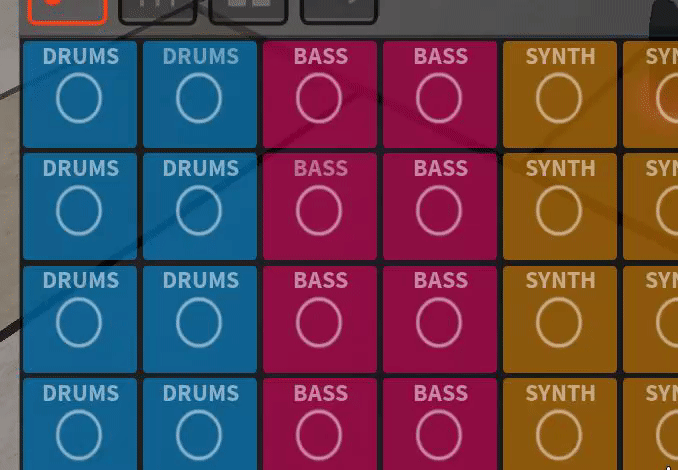Activate the bottom-row second DRUMS pad
678x470 pixels.
pos(200,424)
